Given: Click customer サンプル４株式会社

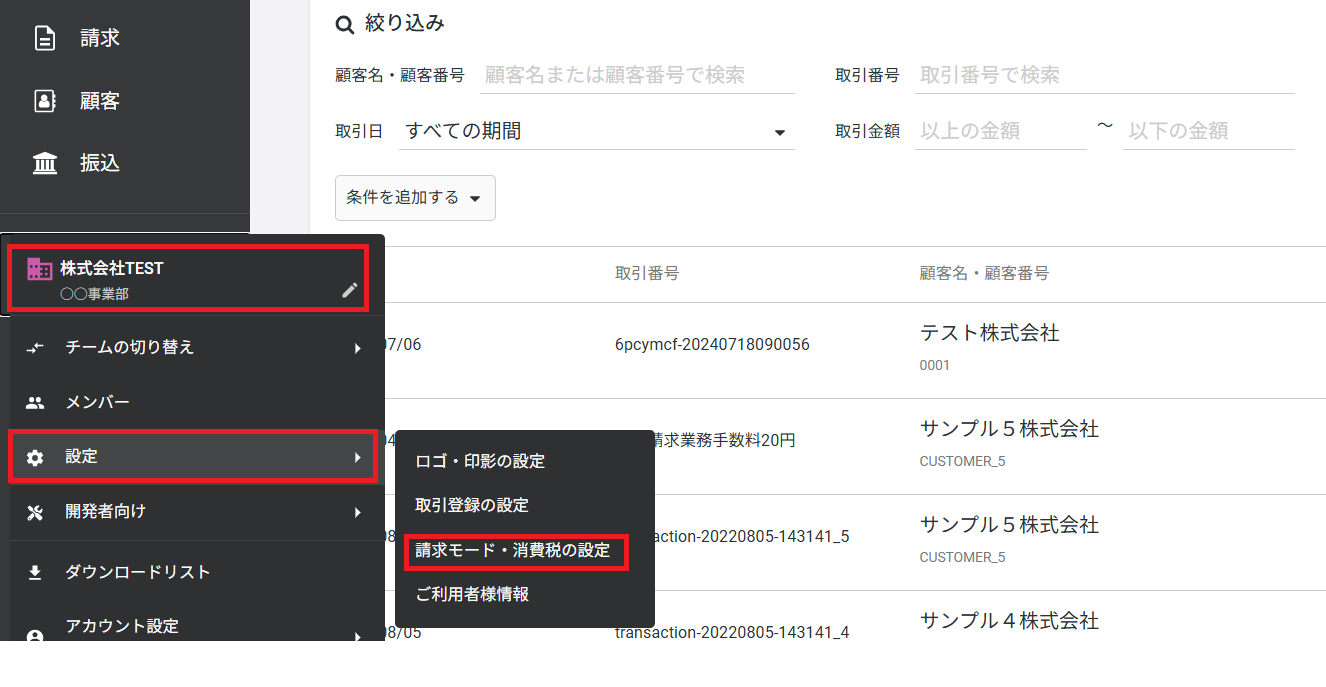Looking at the screenshot, I should [1009, 622].
